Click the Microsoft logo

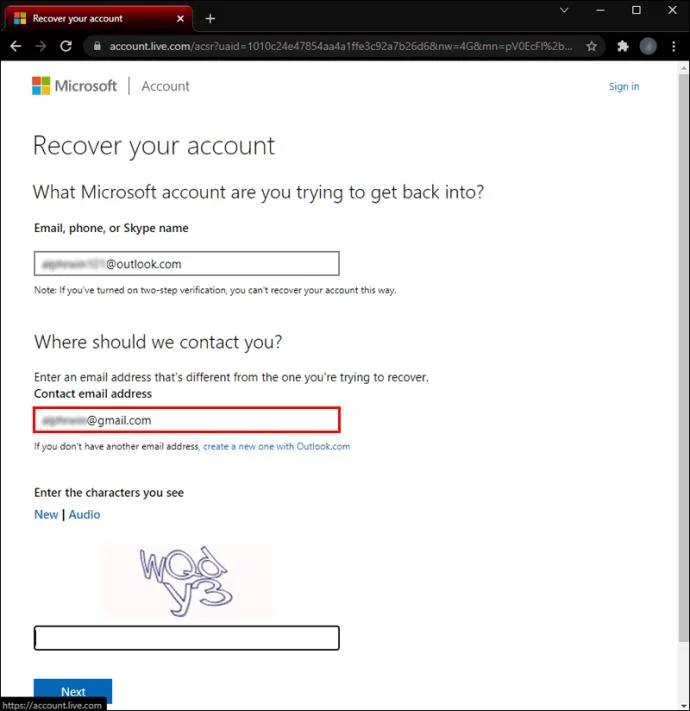pyautogui.click(x=74, y=86)
